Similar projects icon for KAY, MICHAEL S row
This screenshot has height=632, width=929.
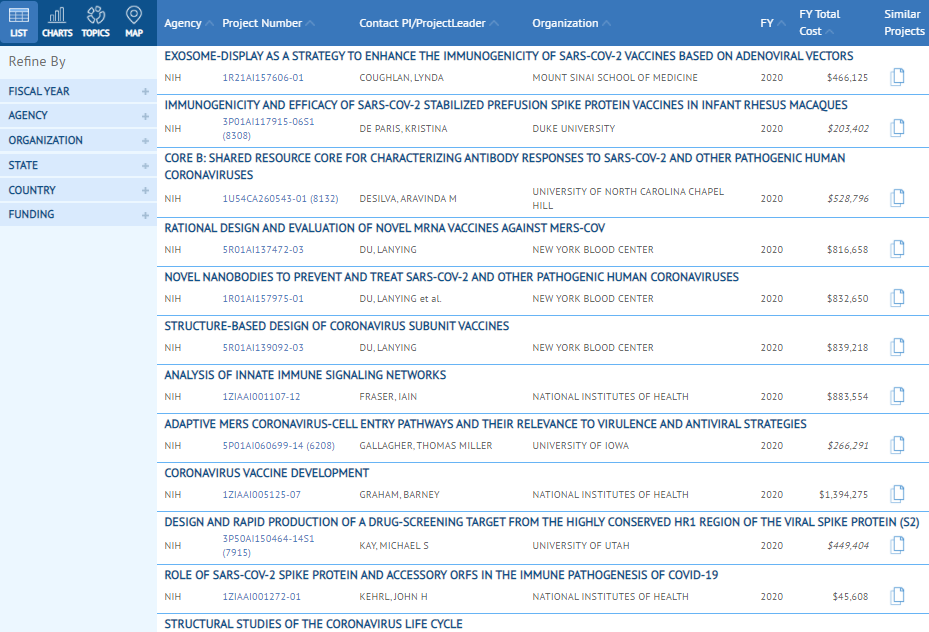coord(898,545)
